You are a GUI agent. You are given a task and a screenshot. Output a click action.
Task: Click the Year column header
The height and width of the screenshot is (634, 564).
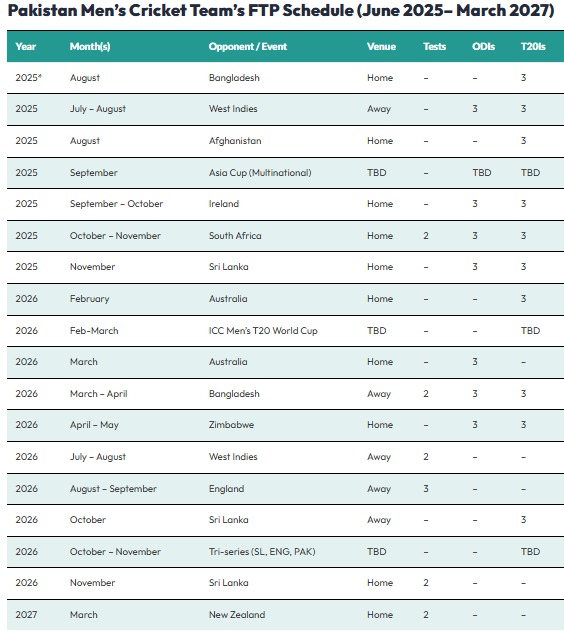[25, 46]
